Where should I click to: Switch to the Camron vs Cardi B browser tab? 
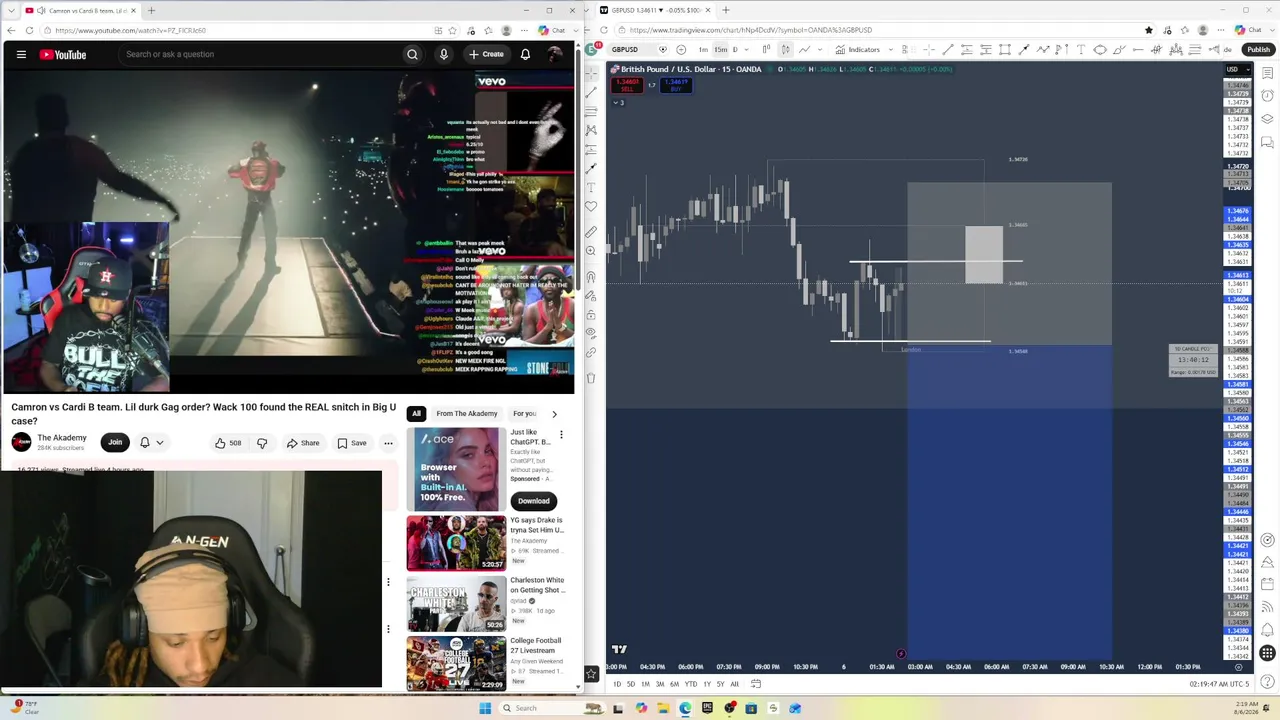(x=80, y=10)
